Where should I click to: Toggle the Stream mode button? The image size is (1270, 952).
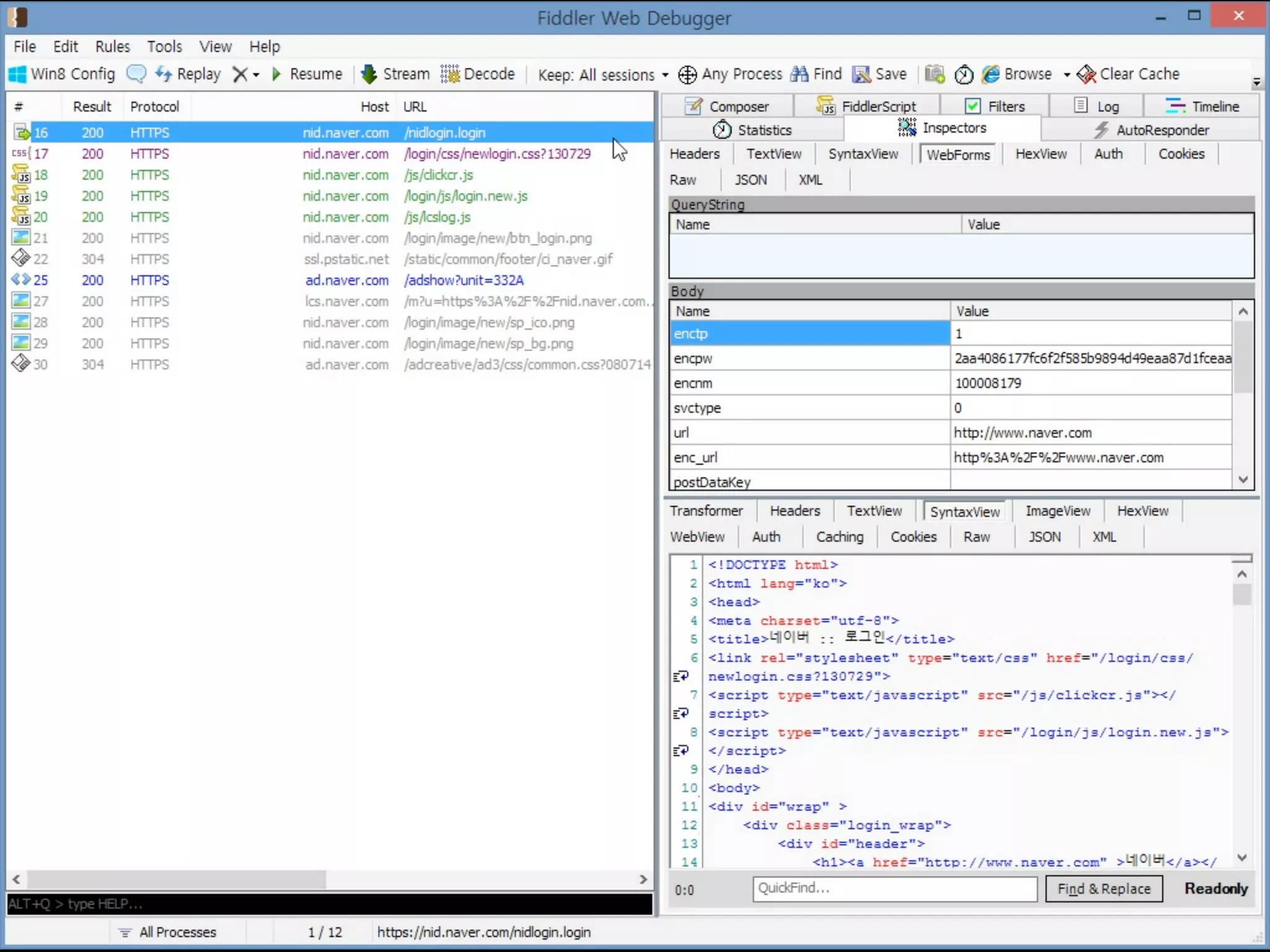tap(395, 74)
